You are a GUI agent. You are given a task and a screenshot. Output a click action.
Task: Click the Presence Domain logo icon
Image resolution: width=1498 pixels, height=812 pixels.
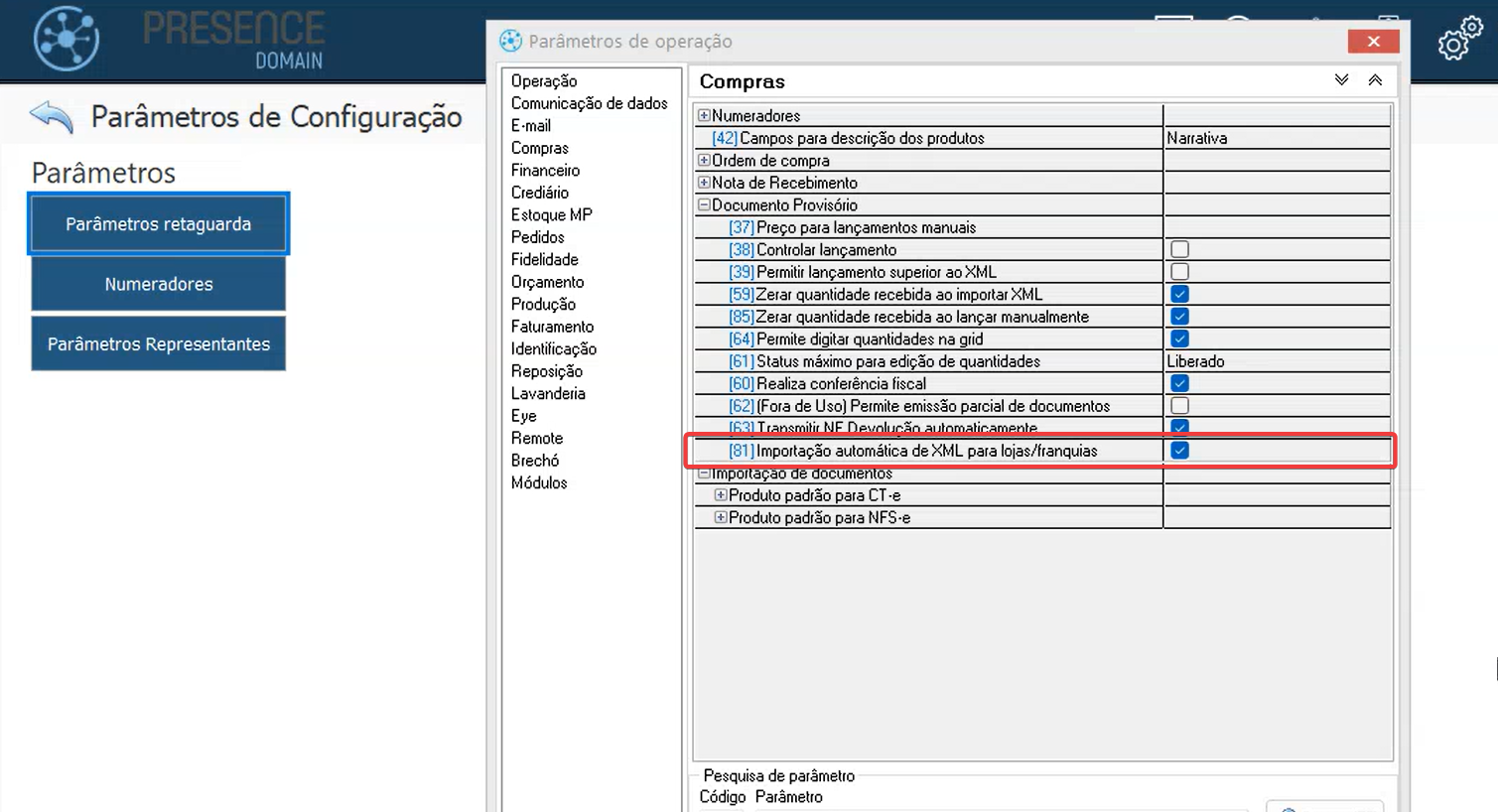[67, 39]
